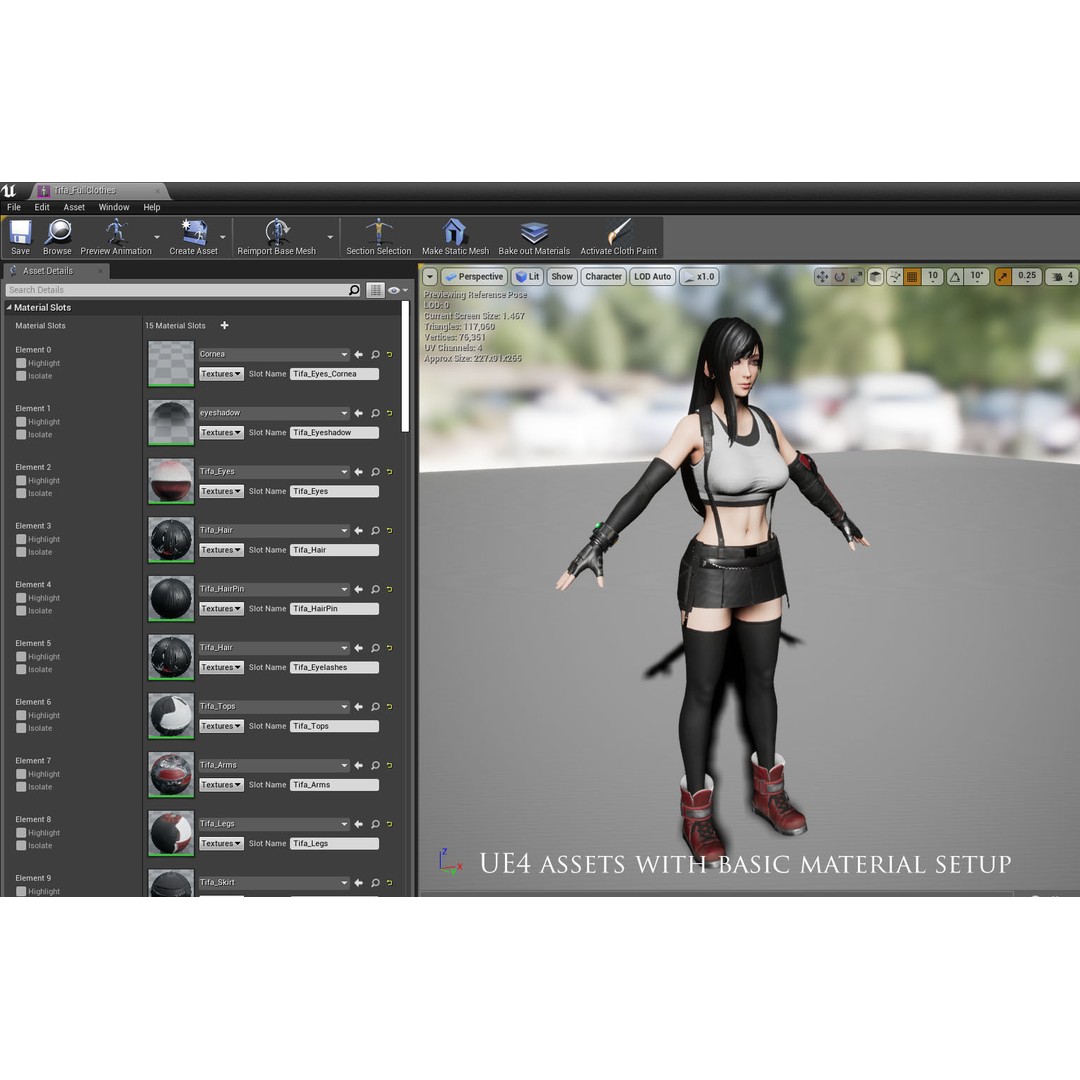Enable Highlight for Element 0

[21, 363]
